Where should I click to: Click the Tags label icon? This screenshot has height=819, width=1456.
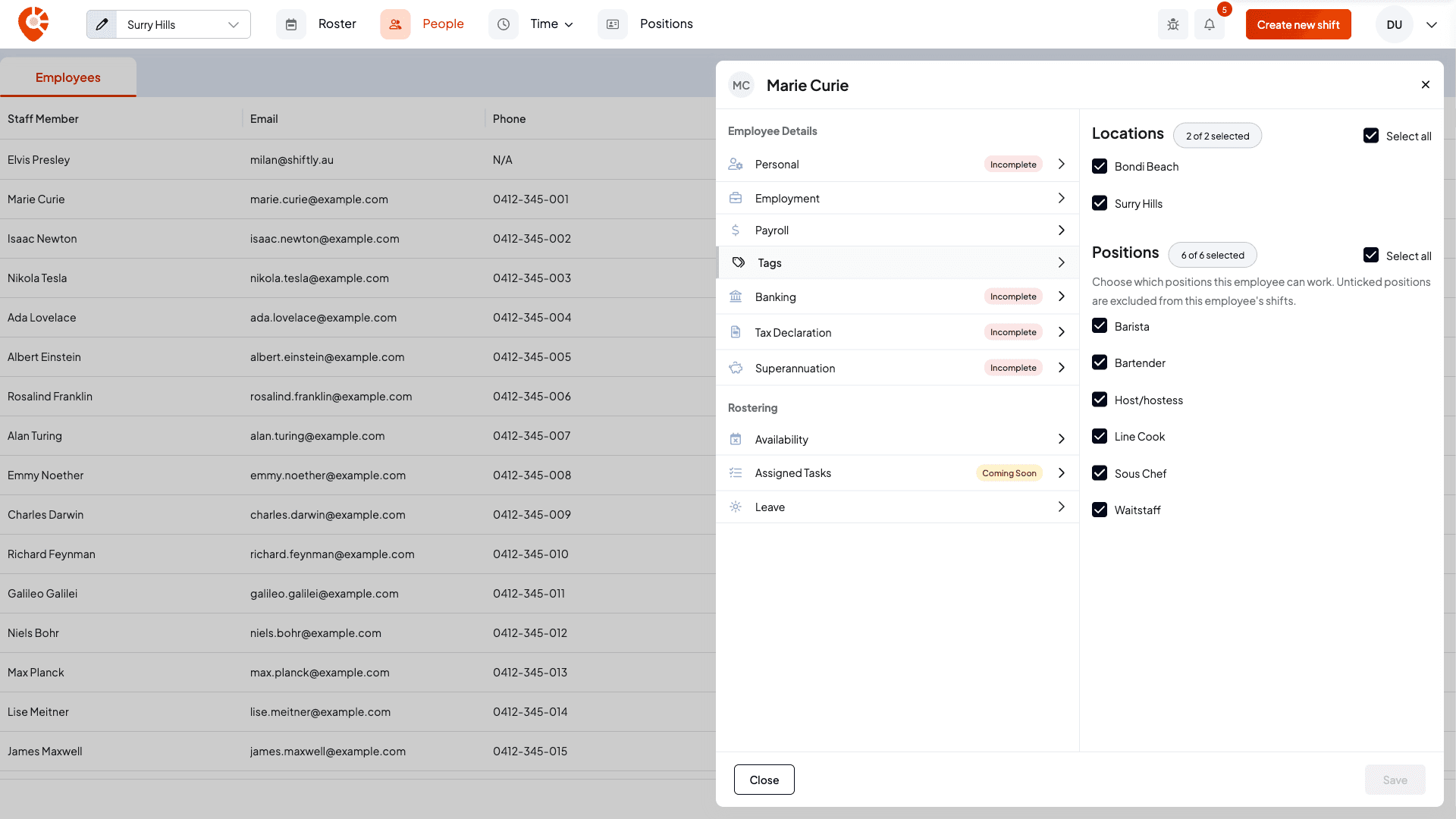[x=739, y=262]
